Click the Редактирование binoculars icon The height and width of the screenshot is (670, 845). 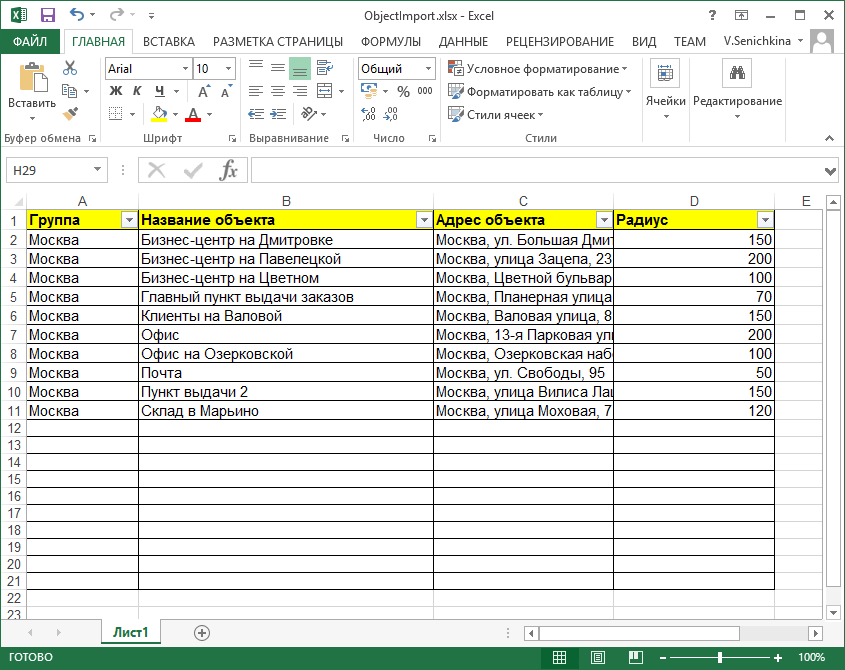pyautogui.click(x=737, y=73)
